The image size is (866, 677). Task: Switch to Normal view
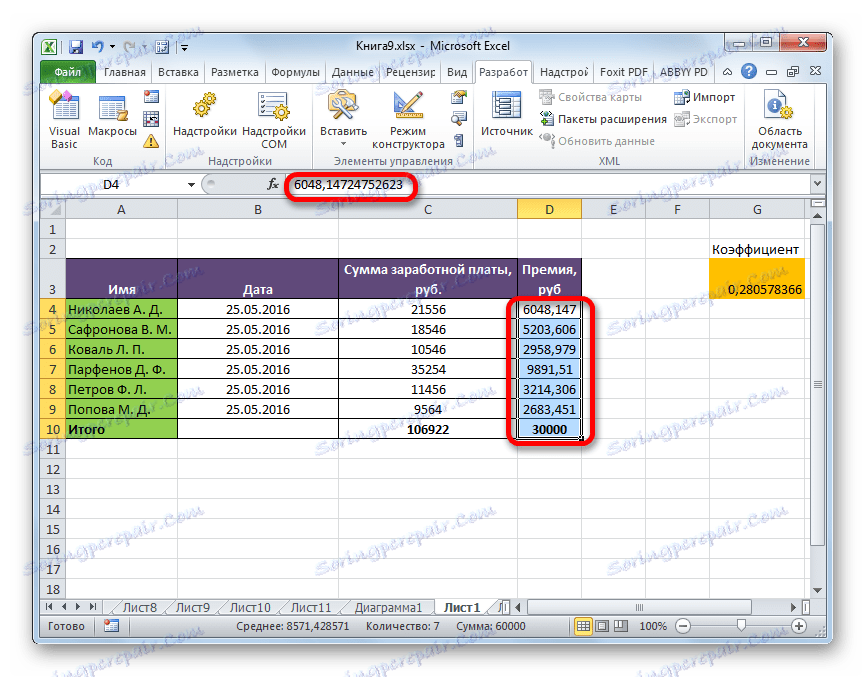(x=583, y=626)
